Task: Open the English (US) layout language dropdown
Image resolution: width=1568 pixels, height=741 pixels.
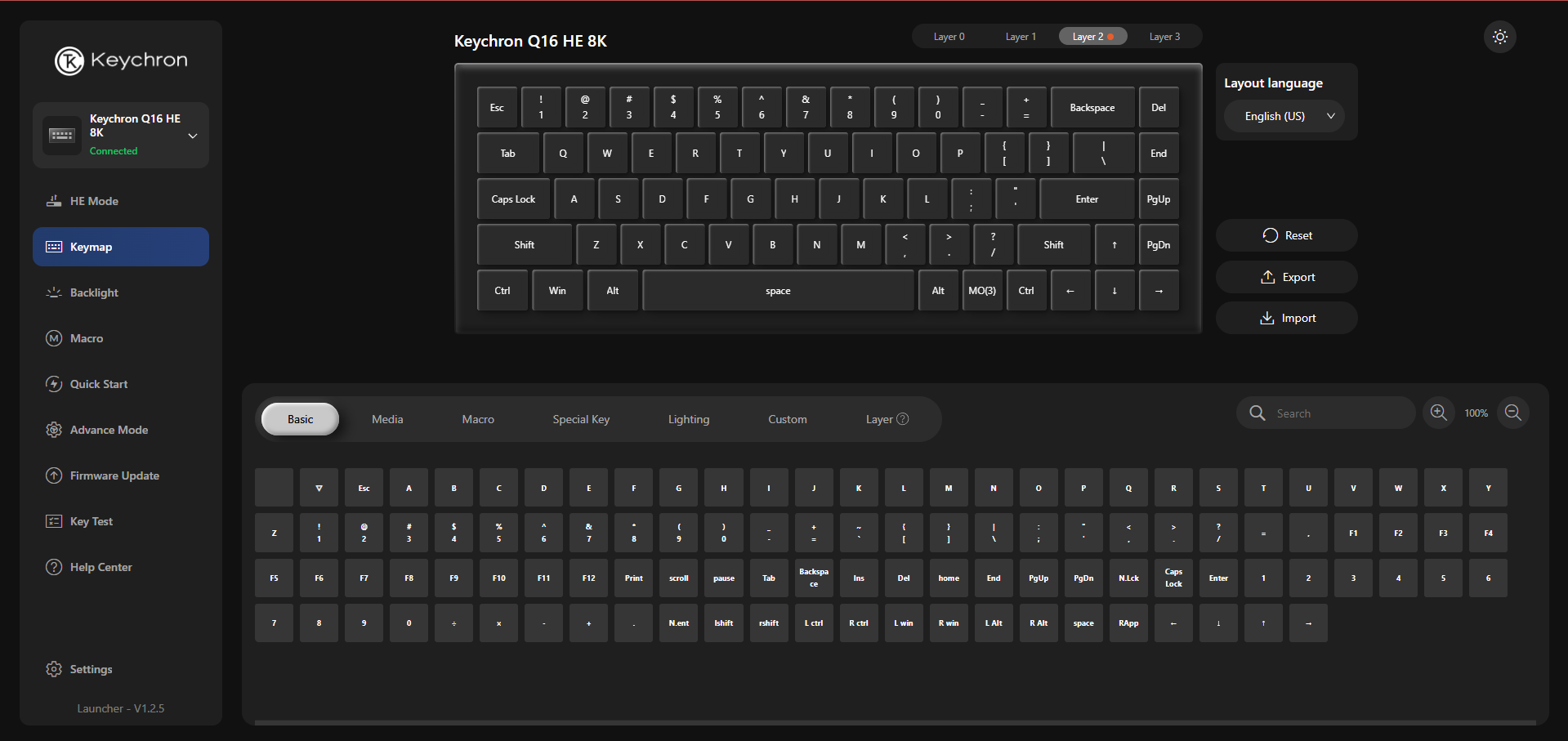Action: [1284, 116]
